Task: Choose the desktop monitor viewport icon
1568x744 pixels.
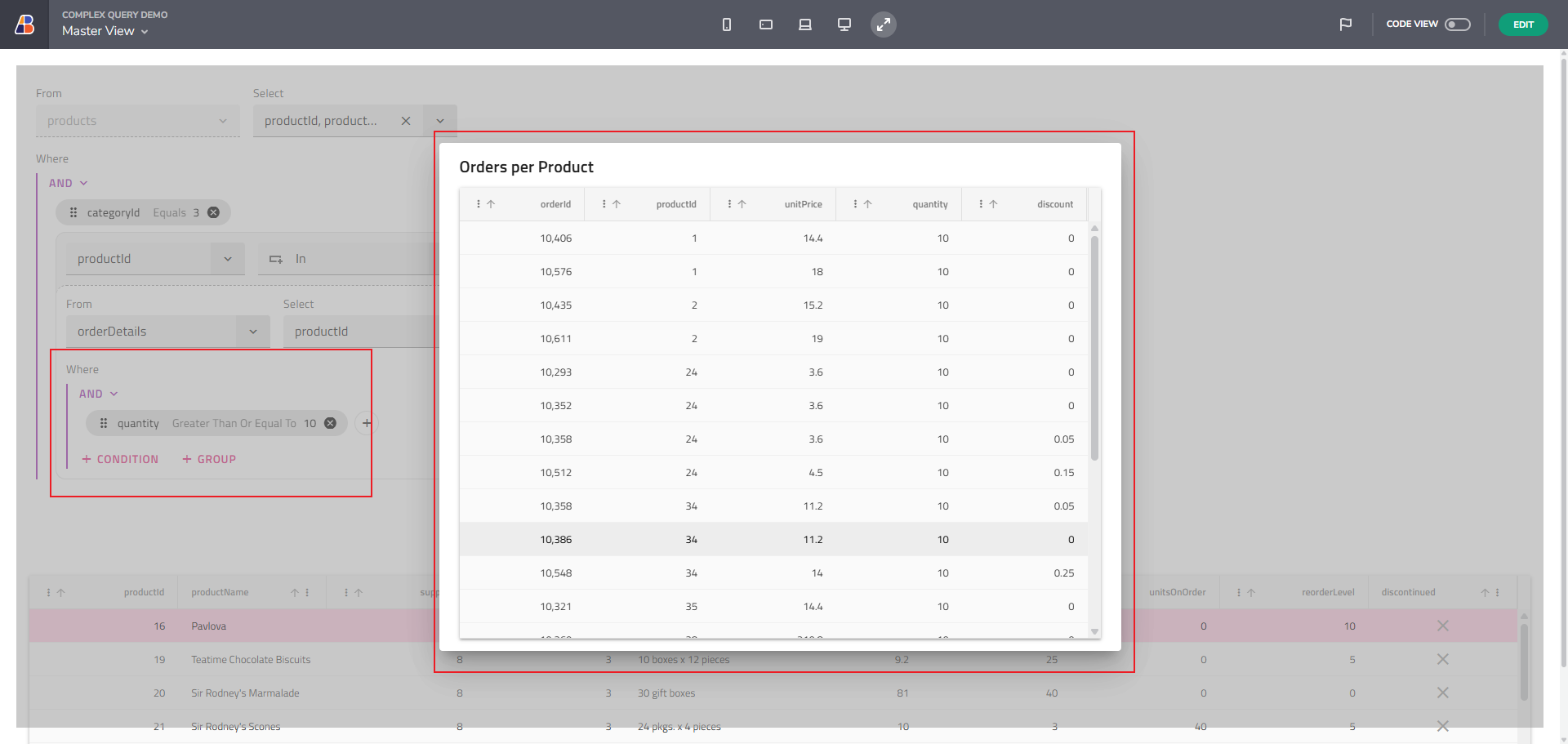Action: point(844,25)
